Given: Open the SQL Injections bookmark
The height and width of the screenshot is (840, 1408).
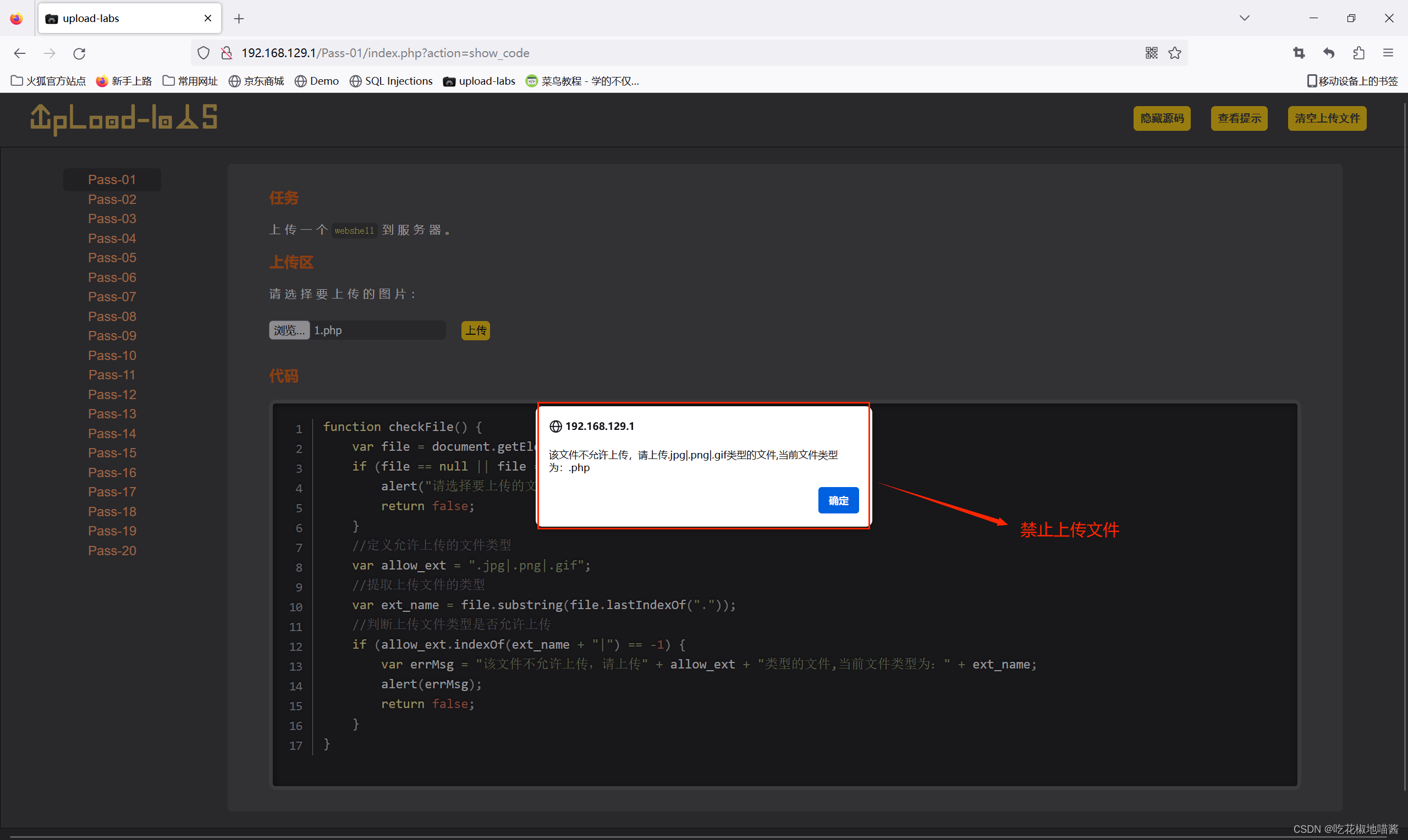Looking at the screenshot, I should 391,81.
